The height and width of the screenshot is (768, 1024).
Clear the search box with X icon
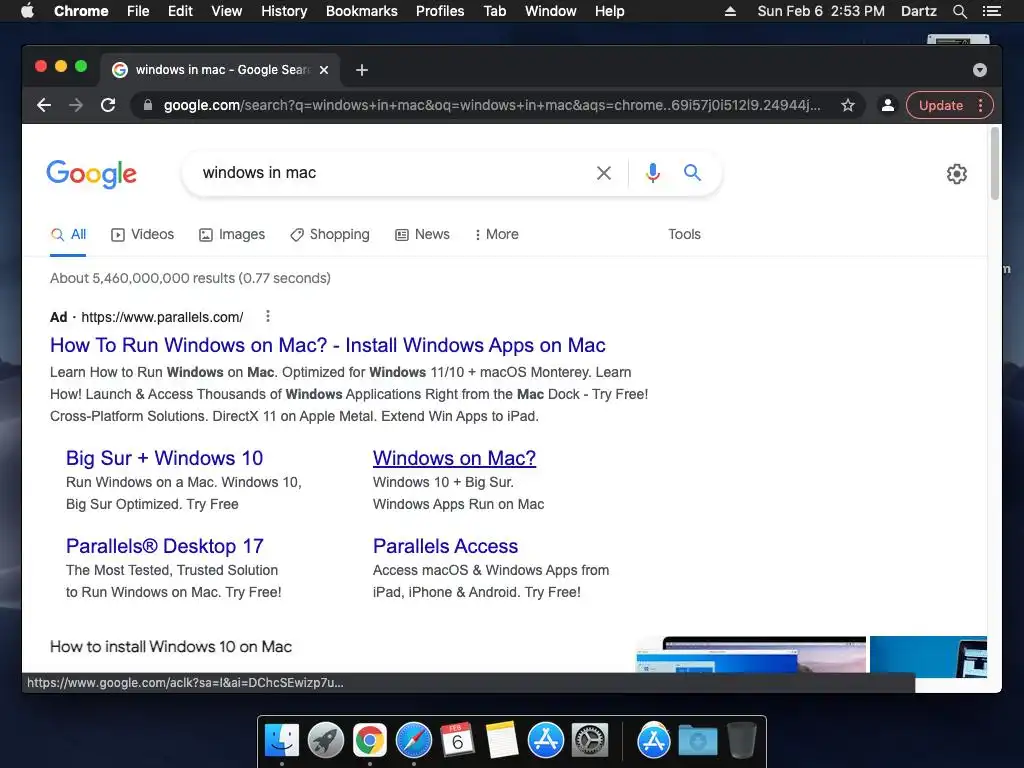pyautogui.click(x=604, y=173)
